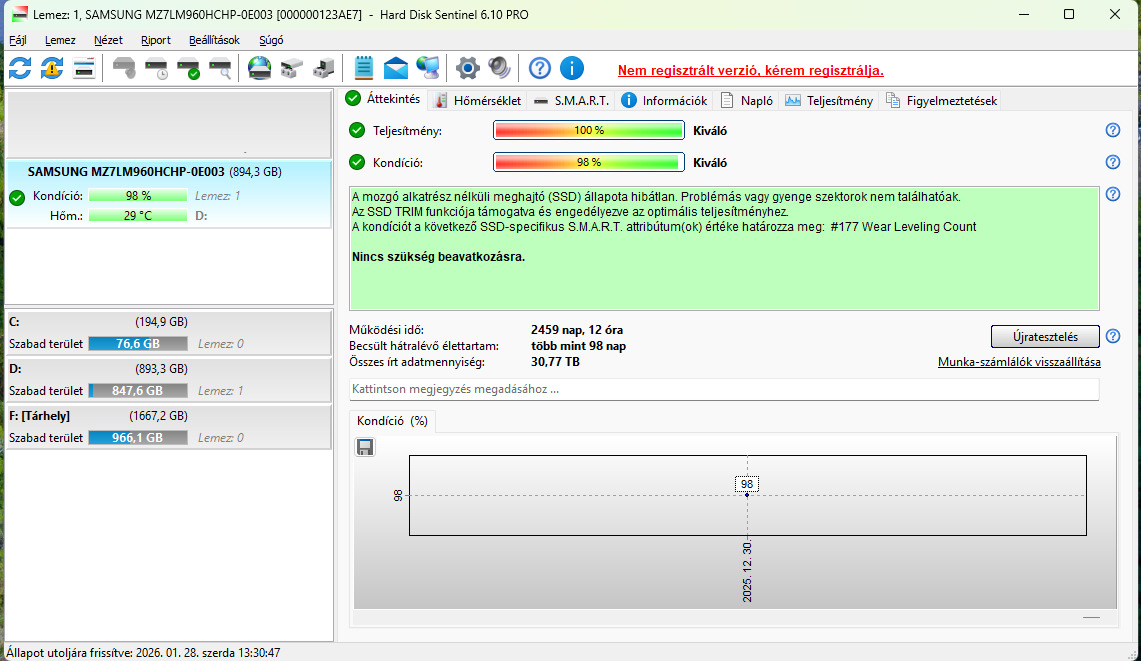Switch to the Napló tab
Viewport: 1141px width, 661px height.
coord(747,101)
